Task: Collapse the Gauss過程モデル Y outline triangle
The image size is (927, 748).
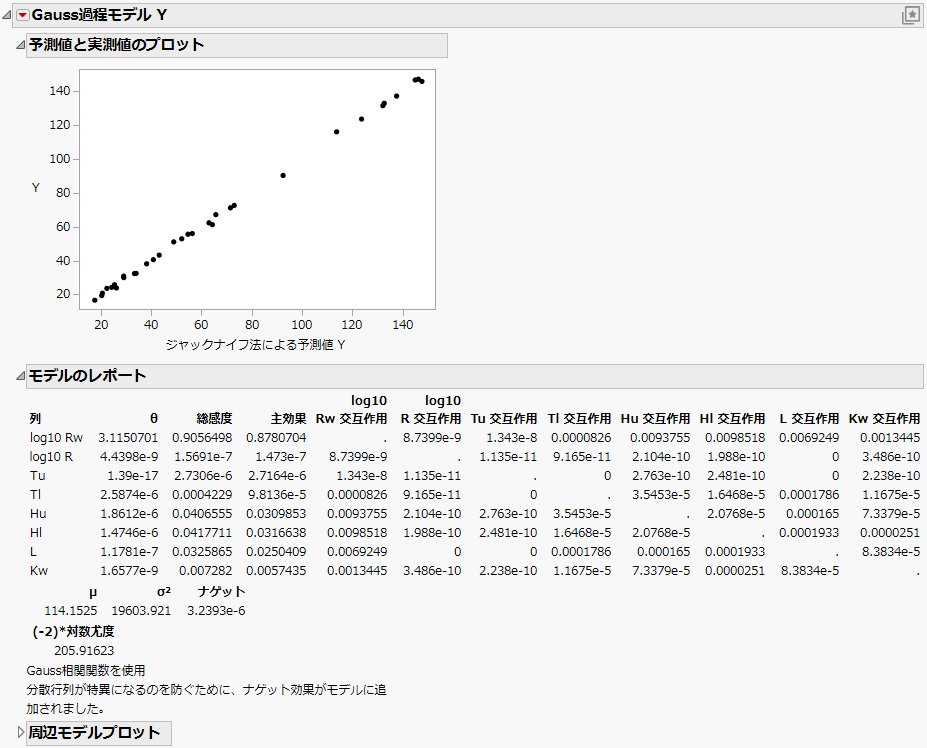Action: (x=8, y=15)
